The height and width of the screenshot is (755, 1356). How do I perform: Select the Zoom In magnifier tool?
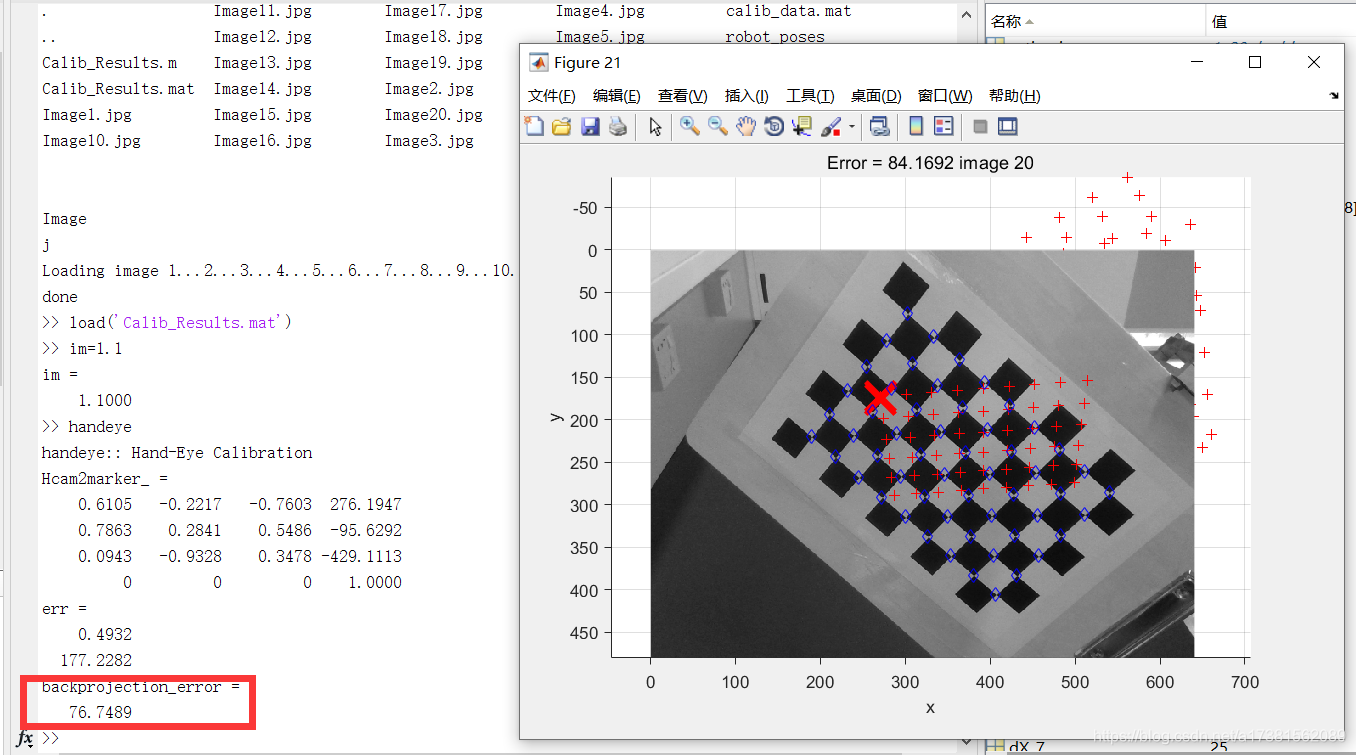pyautogui.click(x=689, y=126)
